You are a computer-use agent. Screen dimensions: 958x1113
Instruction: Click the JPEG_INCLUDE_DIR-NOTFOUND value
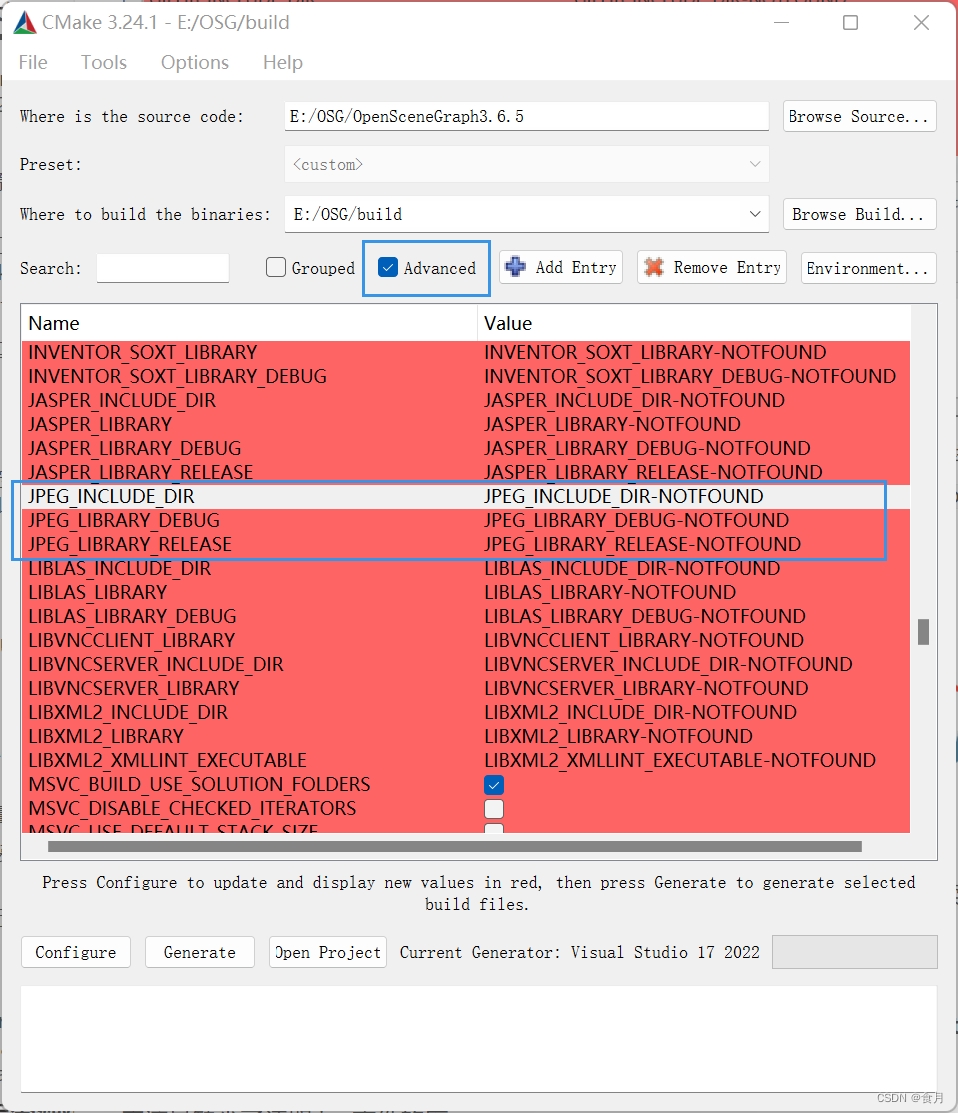(624, 496)
